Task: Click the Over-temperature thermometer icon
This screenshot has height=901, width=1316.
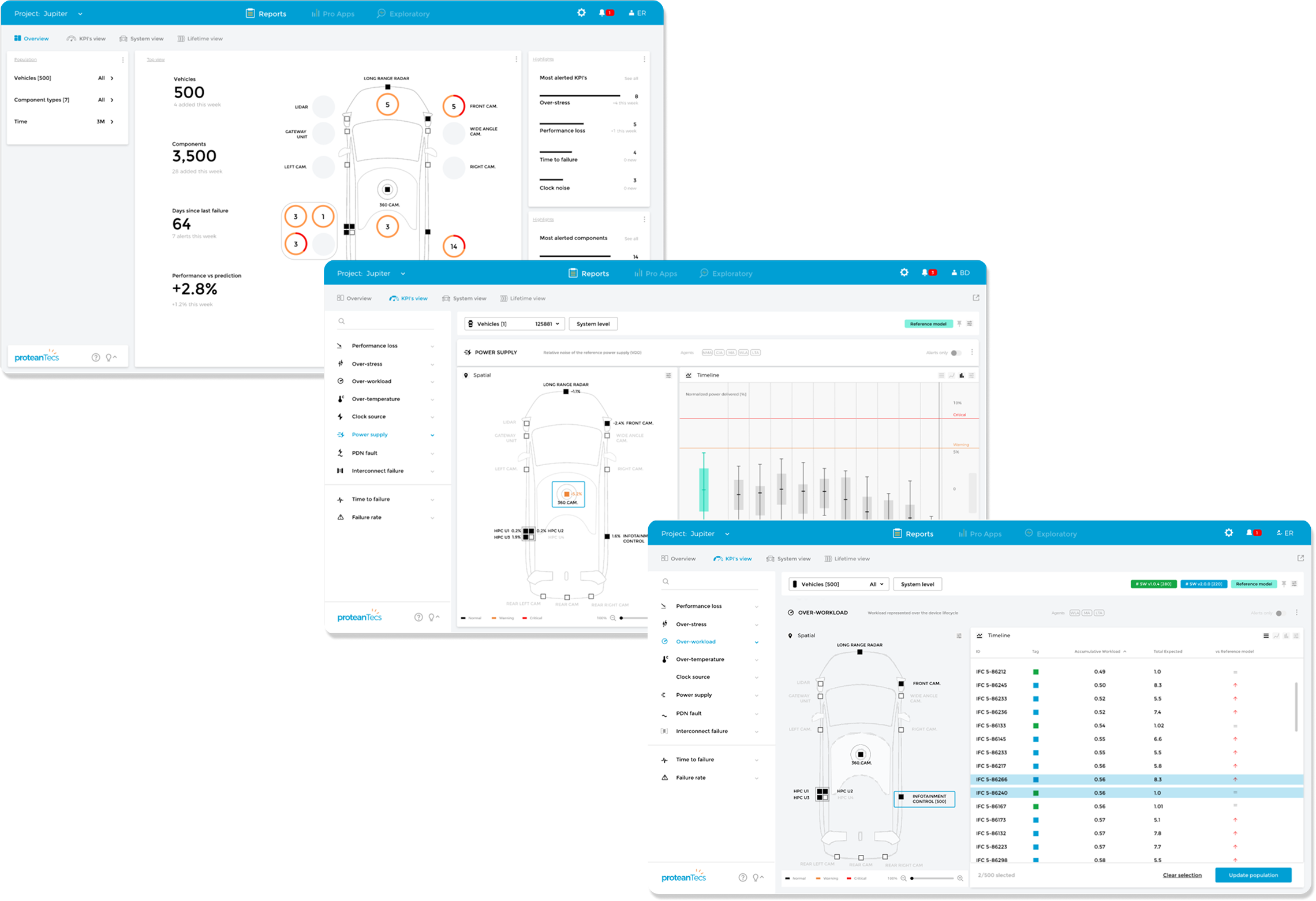Action: tap(665, 659)
